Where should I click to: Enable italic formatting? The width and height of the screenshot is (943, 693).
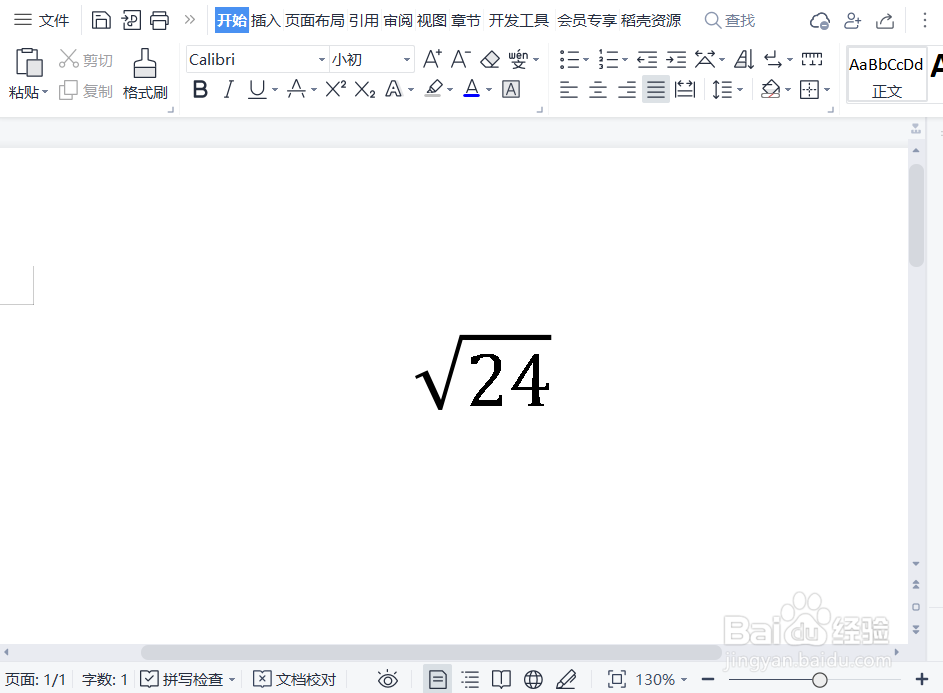(228, 89)
